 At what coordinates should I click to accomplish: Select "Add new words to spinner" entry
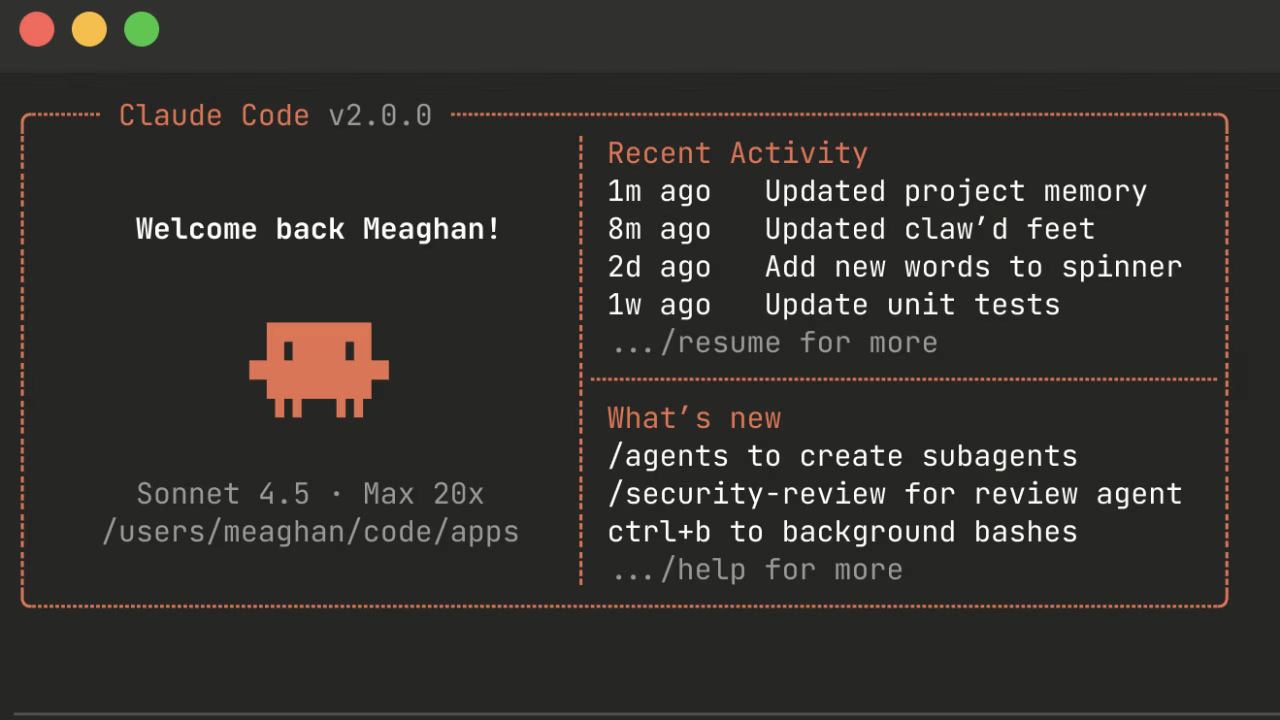click(x=974, y=267)
